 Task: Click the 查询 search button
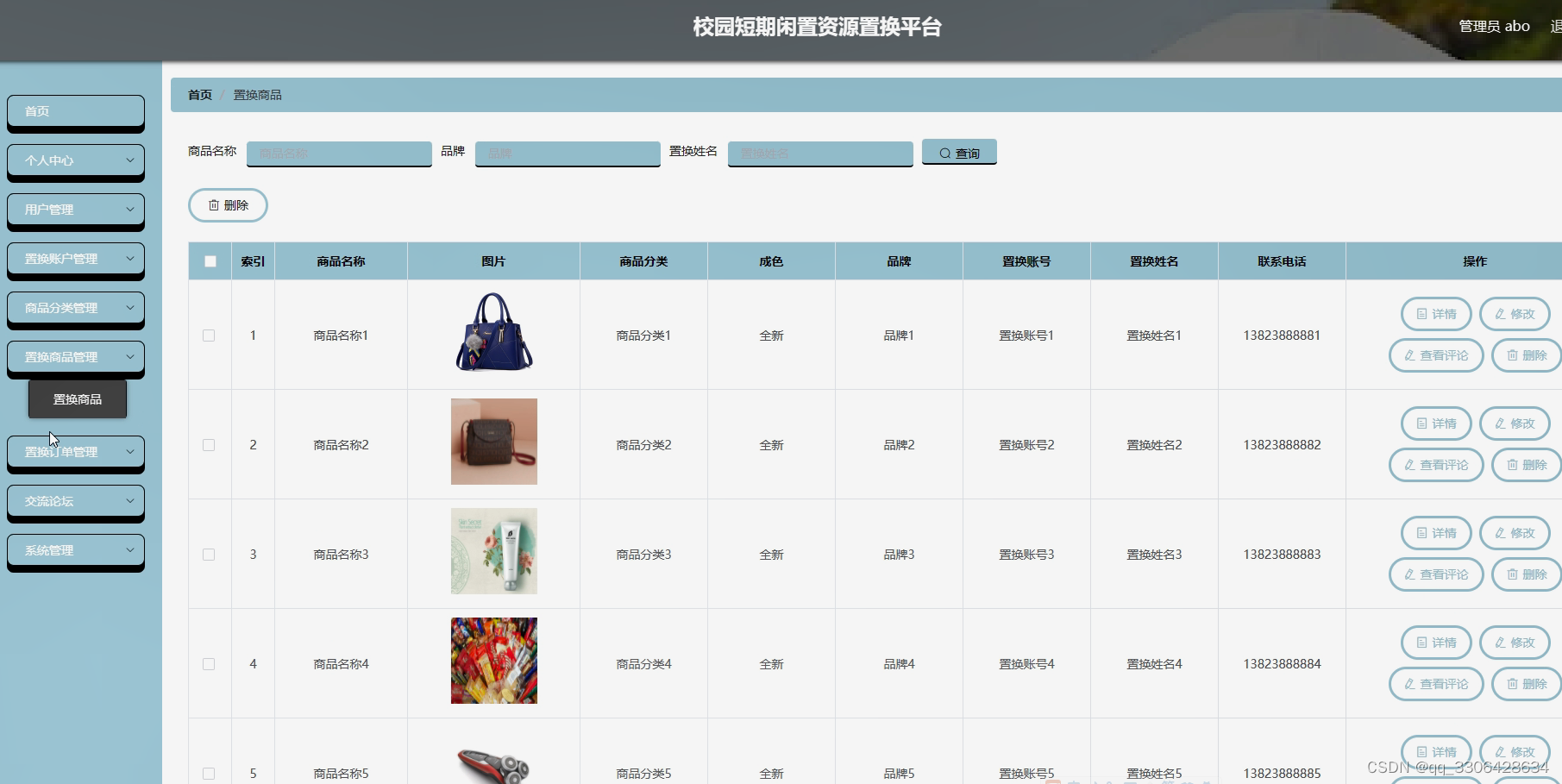click(x=958, y=152)
